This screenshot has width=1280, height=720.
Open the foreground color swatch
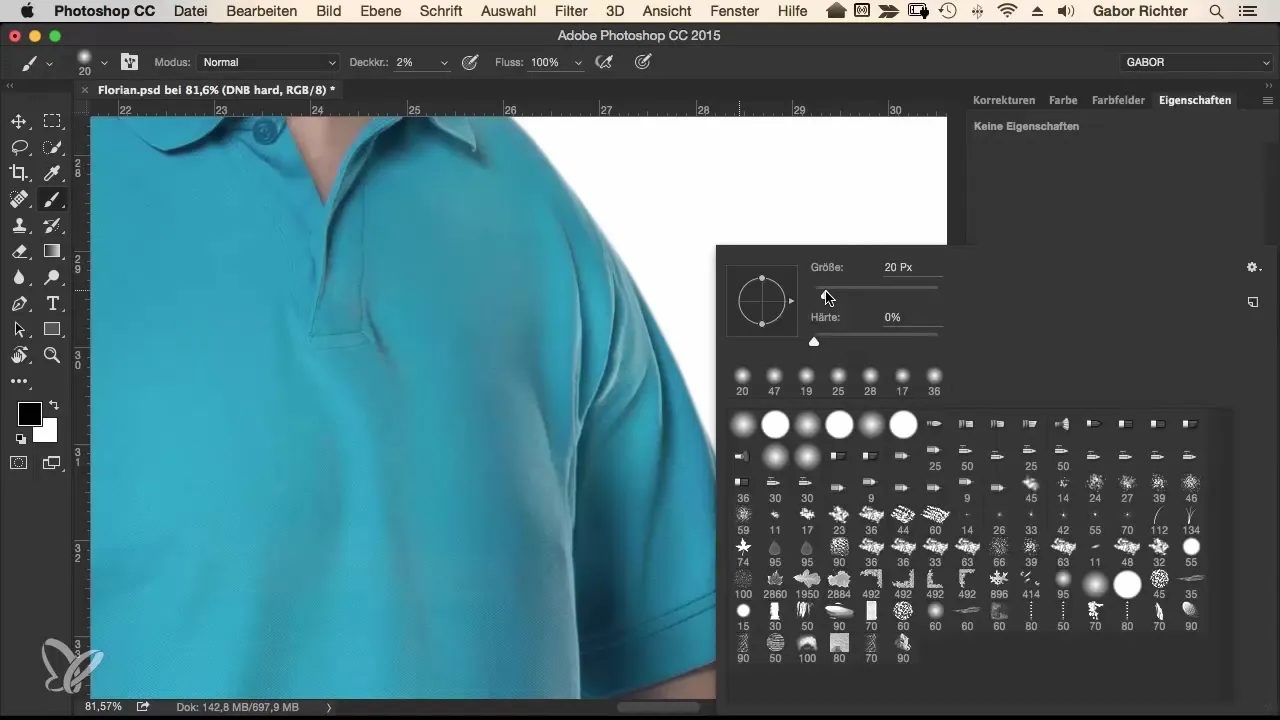[x=29, y=413]
